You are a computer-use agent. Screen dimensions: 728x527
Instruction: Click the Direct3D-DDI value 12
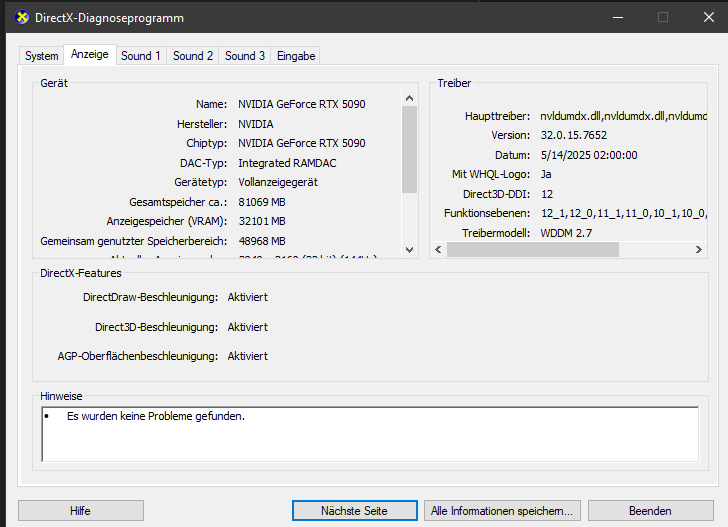tap(547, 194)
